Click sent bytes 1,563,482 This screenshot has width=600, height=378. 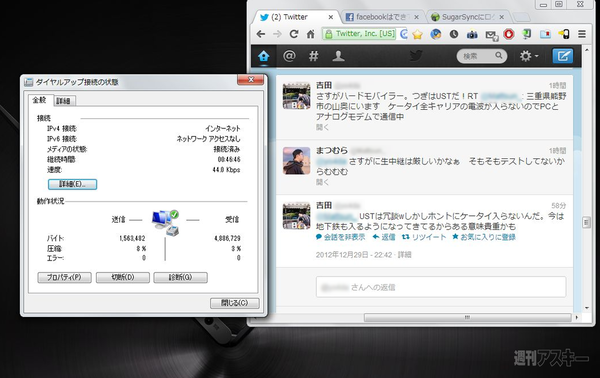[x=132, y=238]
